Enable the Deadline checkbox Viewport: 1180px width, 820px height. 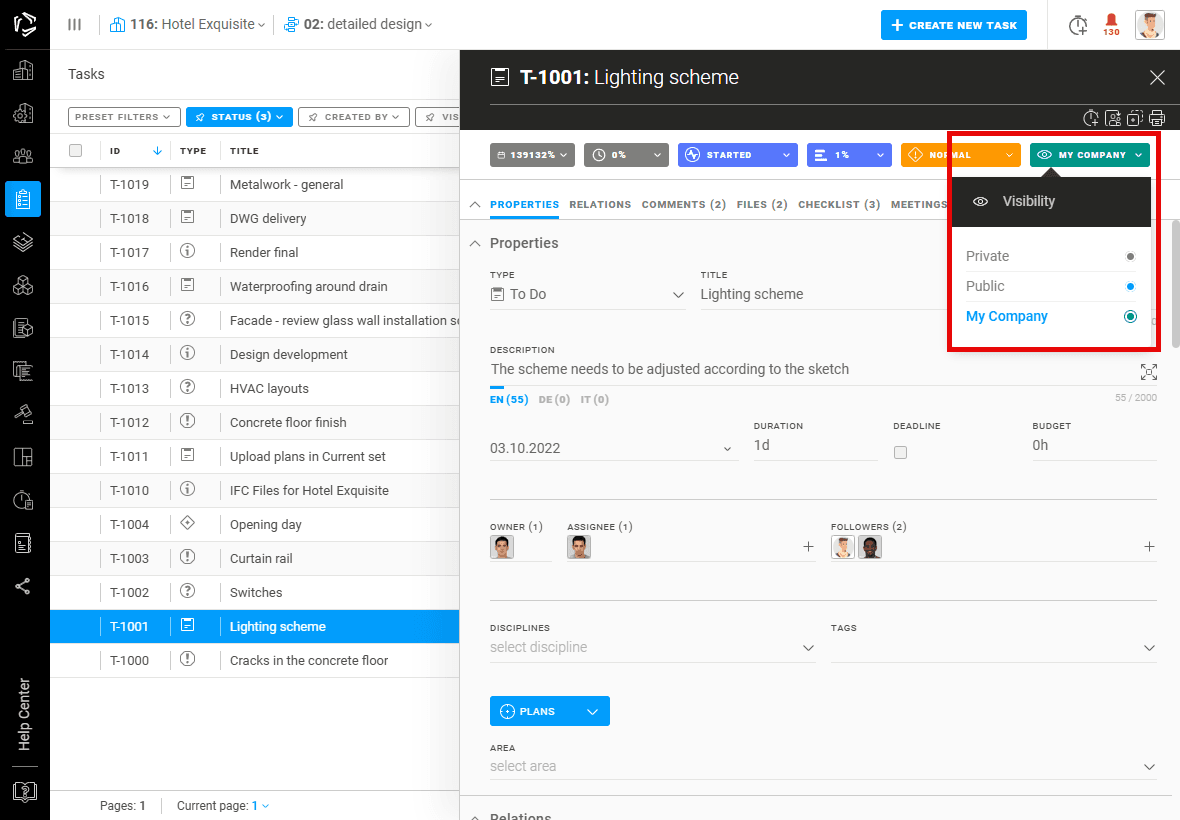pos(900,452)
